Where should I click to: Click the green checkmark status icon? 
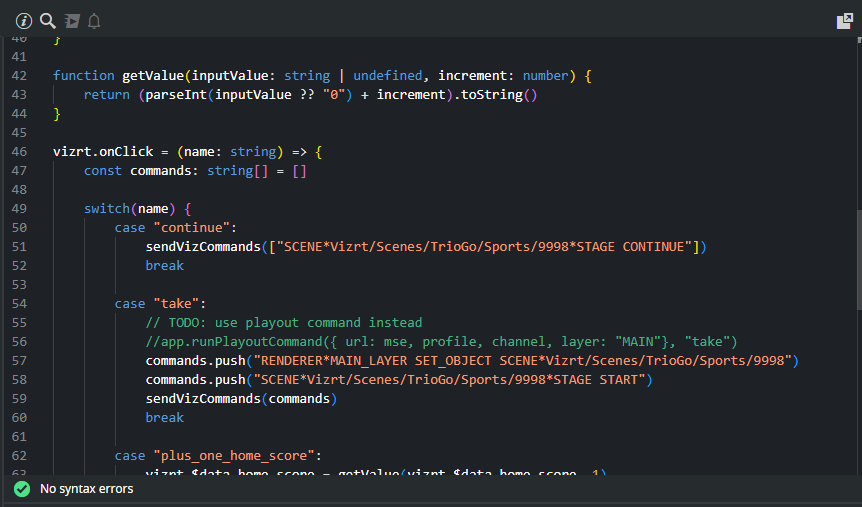pos(21,489)
